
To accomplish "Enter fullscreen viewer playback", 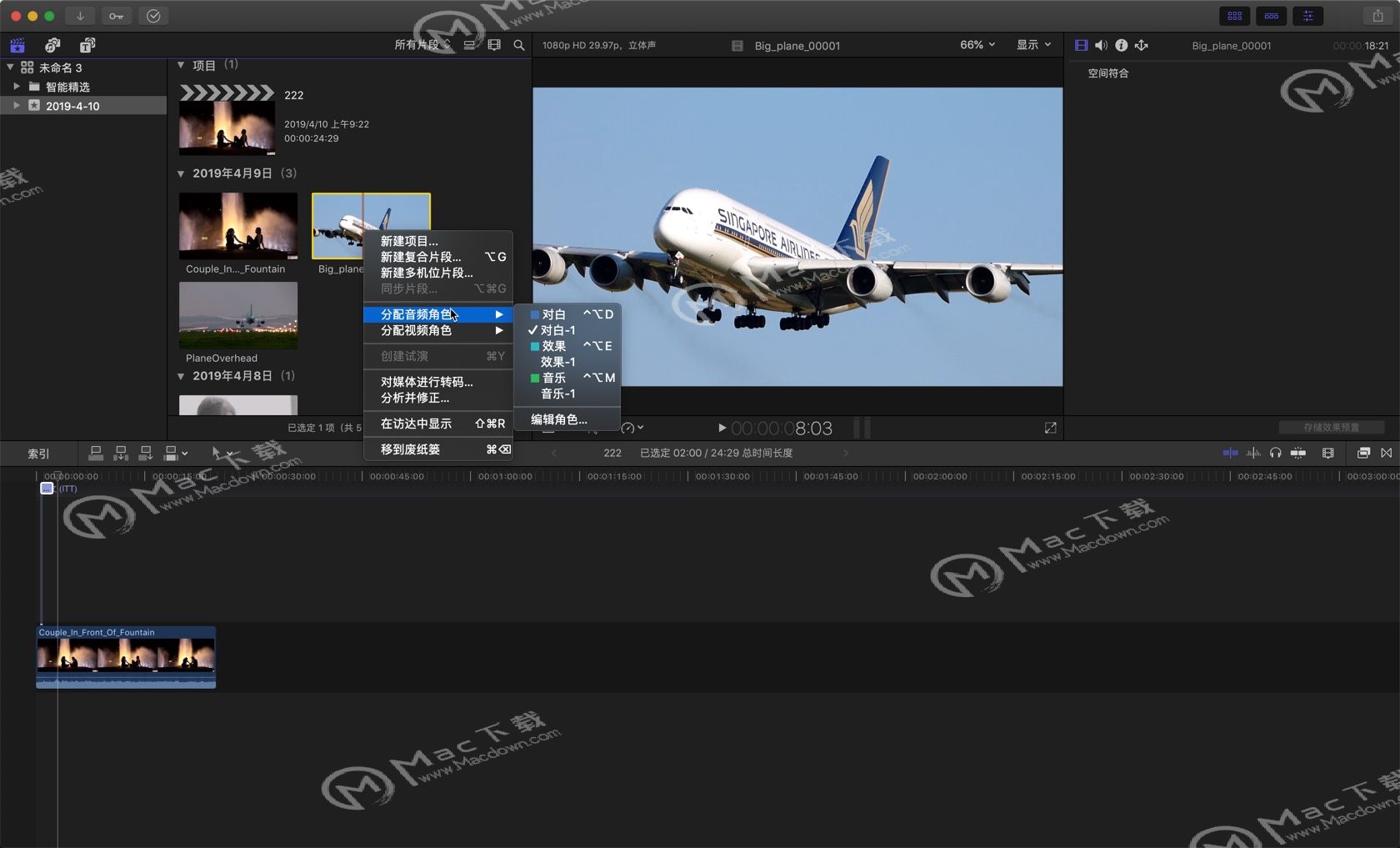I will 1050,428.
